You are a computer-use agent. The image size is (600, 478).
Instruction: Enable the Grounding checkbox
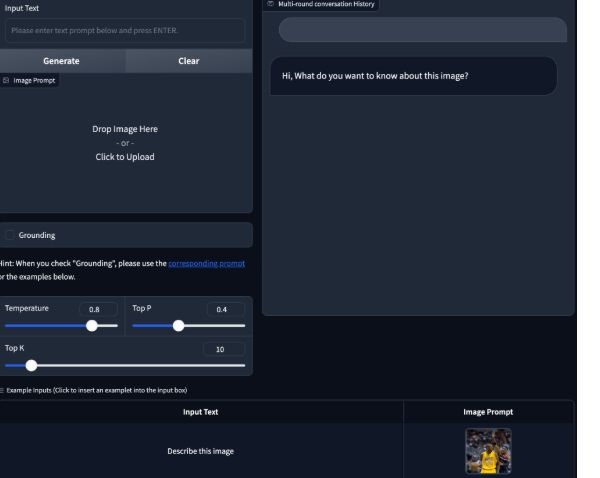pos(10,235)
